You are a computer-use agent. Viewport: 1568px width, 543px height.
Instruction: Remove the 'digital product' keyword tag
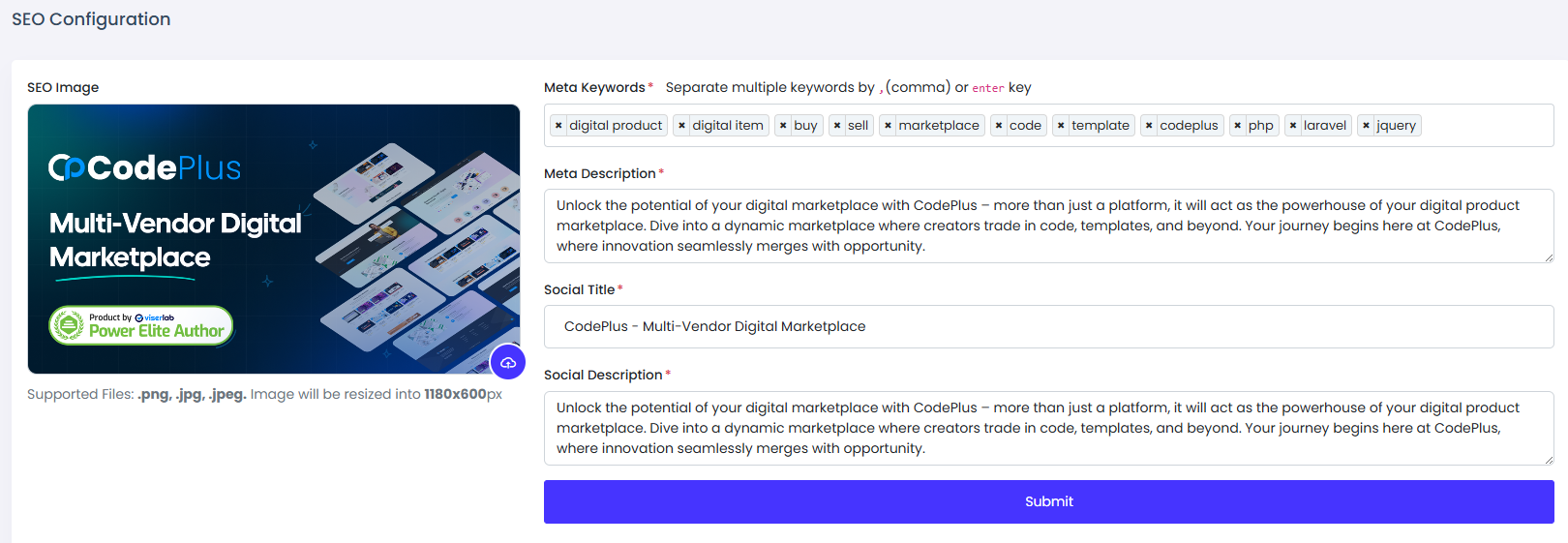[x=558, y=126]
